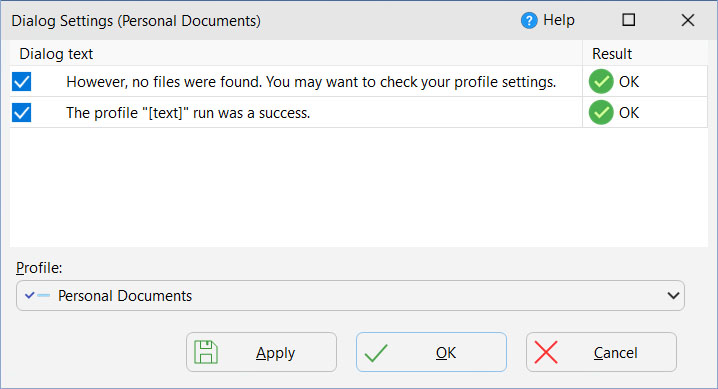Click the blue Help question mark icon
Image resolution: width=718 pixels, height=389 pixels.
coord(529,21)
